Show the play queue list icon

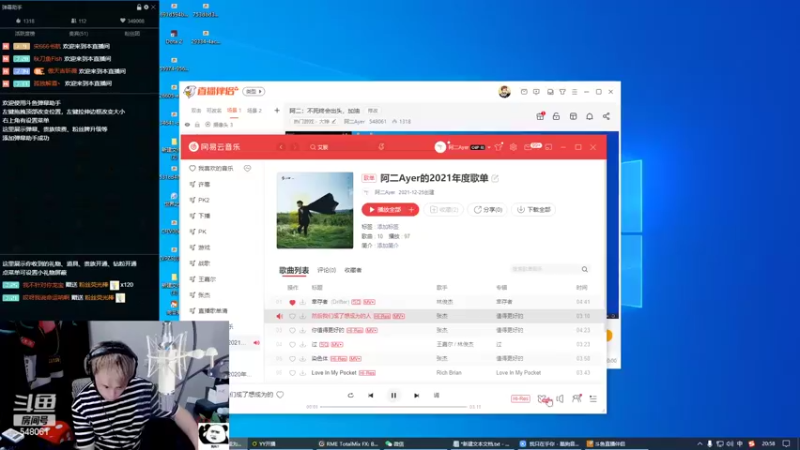click(593, 398)
